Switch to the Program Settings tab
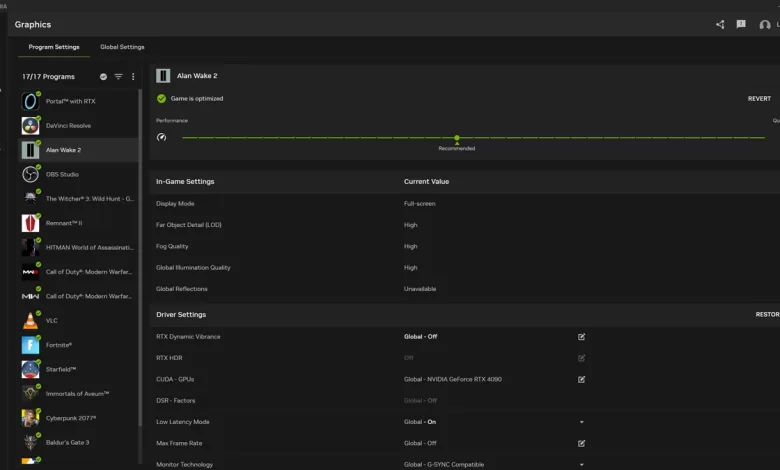This screenshot has width=780, height=470. tap(54, 47)
